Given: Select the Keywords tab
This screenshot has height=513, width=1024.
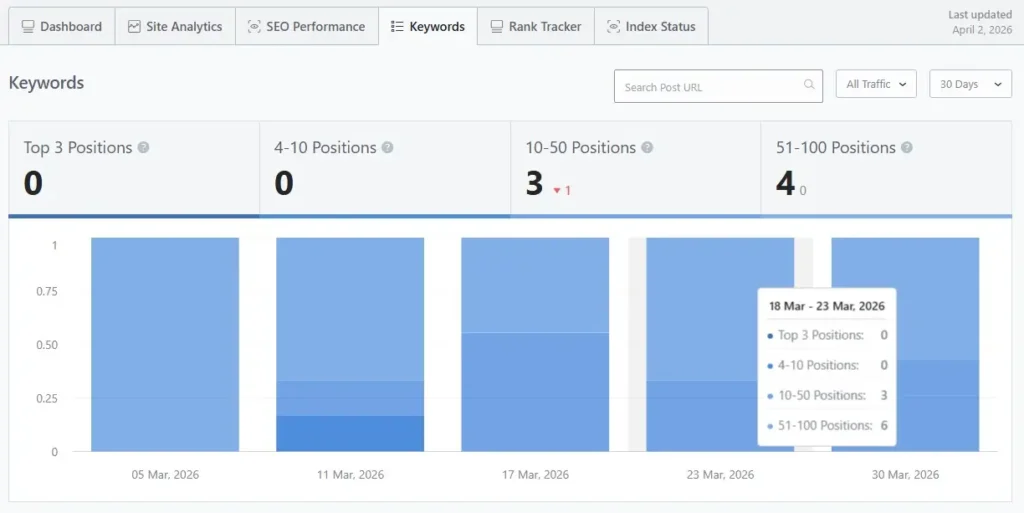Looking at the screenshot, I should pyautogui.click(x=427, y=27).
